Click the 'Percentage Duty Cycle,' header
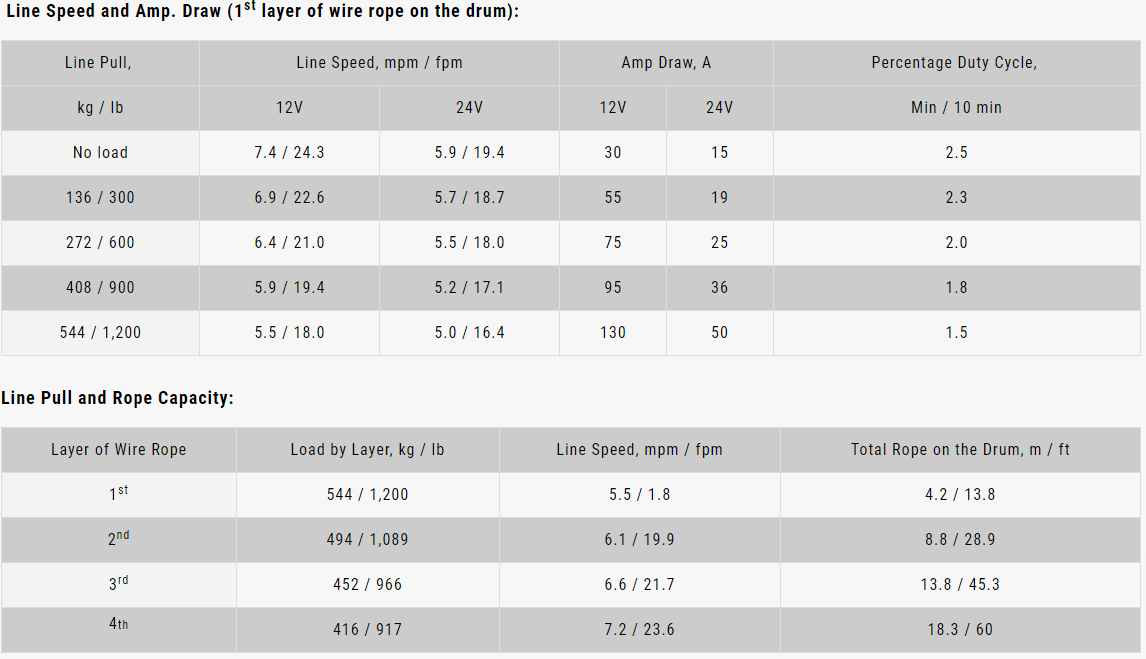The width and height of the screenshot is (1146, 659). point(954,62)
